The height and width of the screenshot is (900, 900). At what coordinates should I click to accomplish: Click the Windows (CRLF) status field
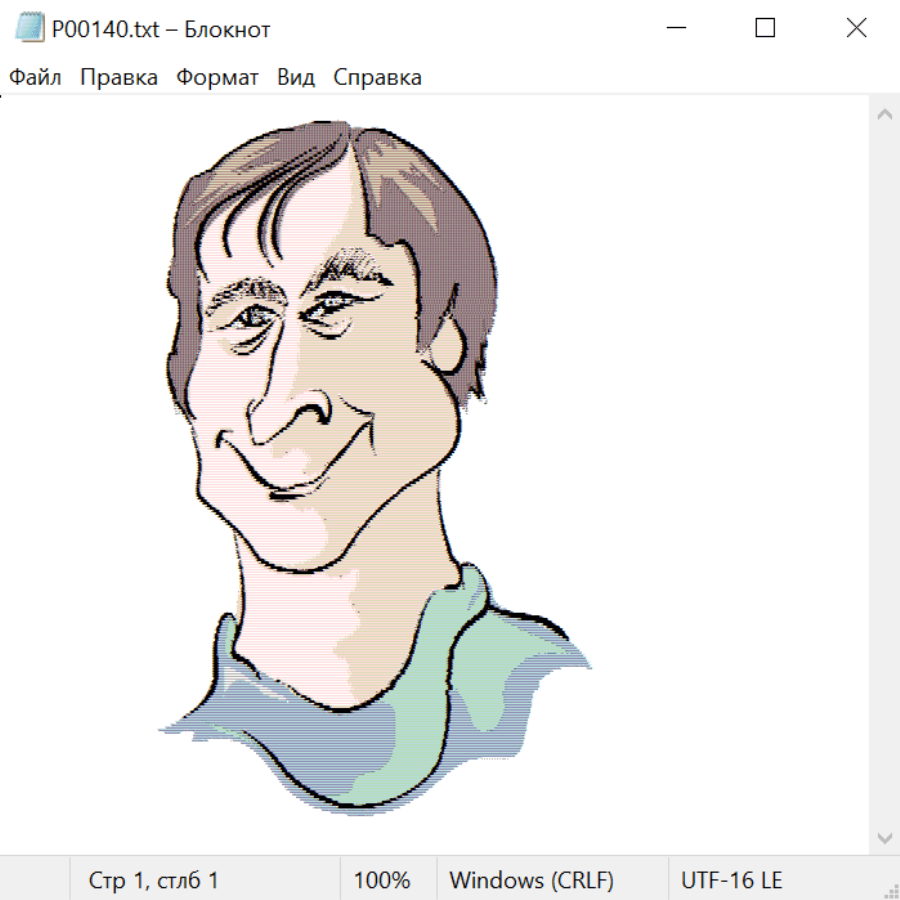pos(531,881)
